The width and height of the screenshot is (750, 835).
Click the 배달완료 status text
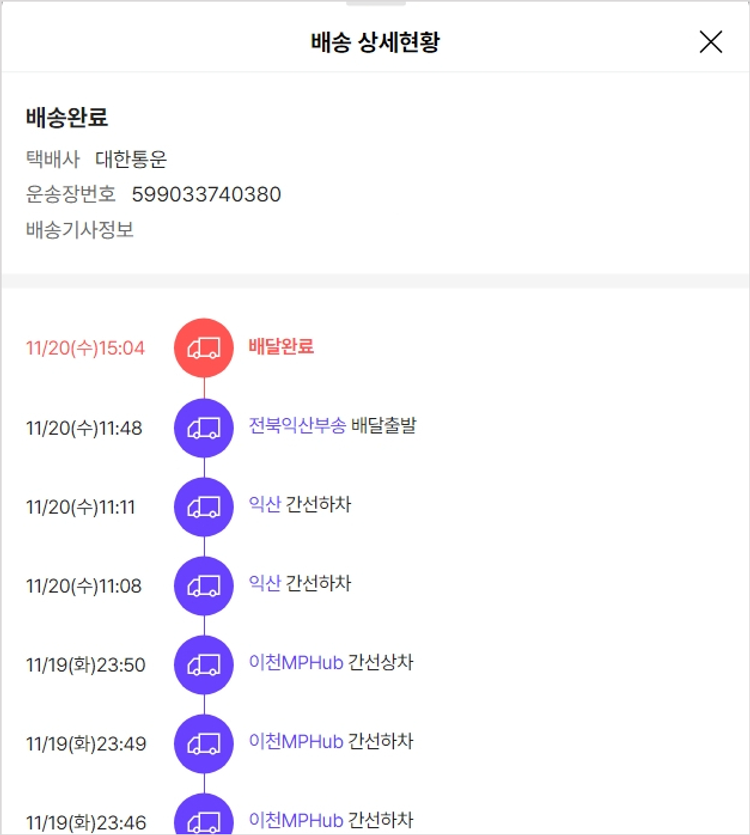tap(281, 347)
